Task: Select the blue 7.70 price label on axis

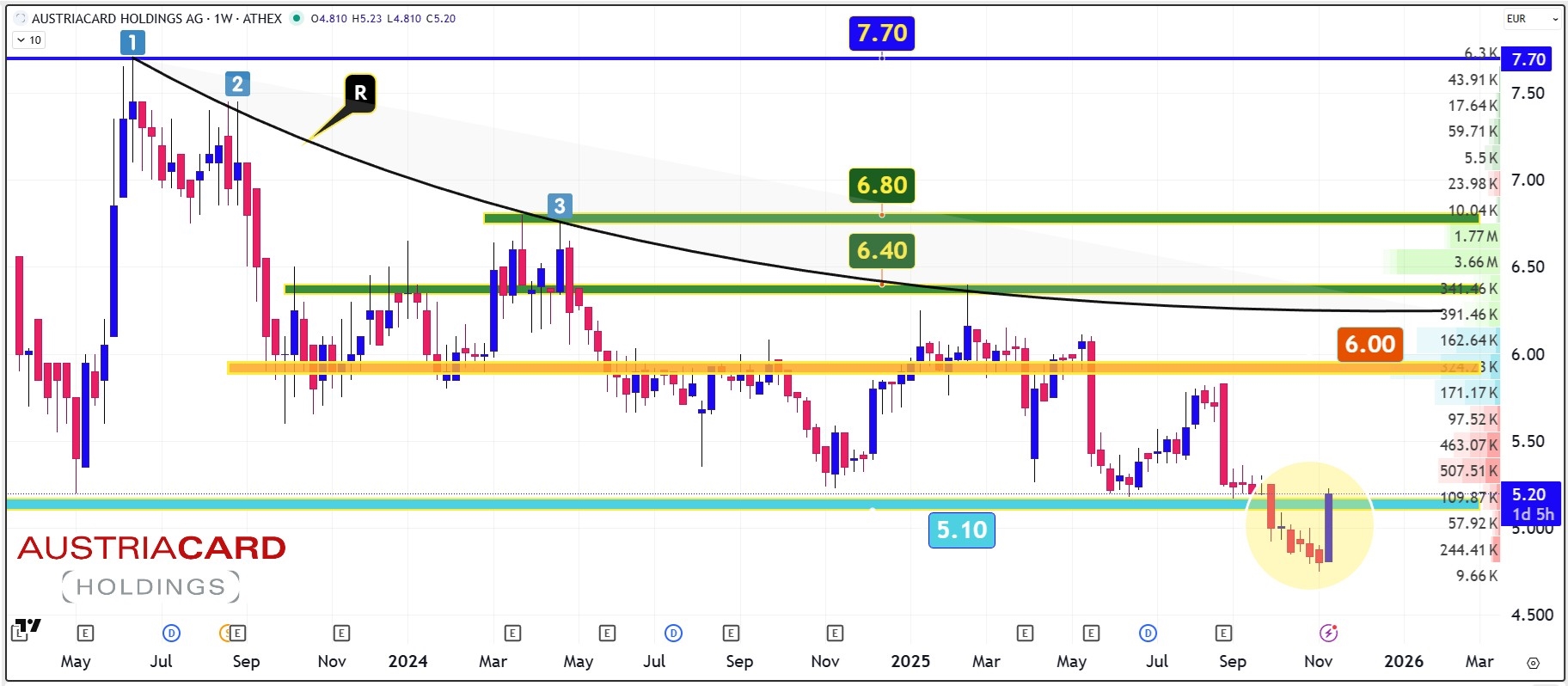Action: tap(1528, 59)
